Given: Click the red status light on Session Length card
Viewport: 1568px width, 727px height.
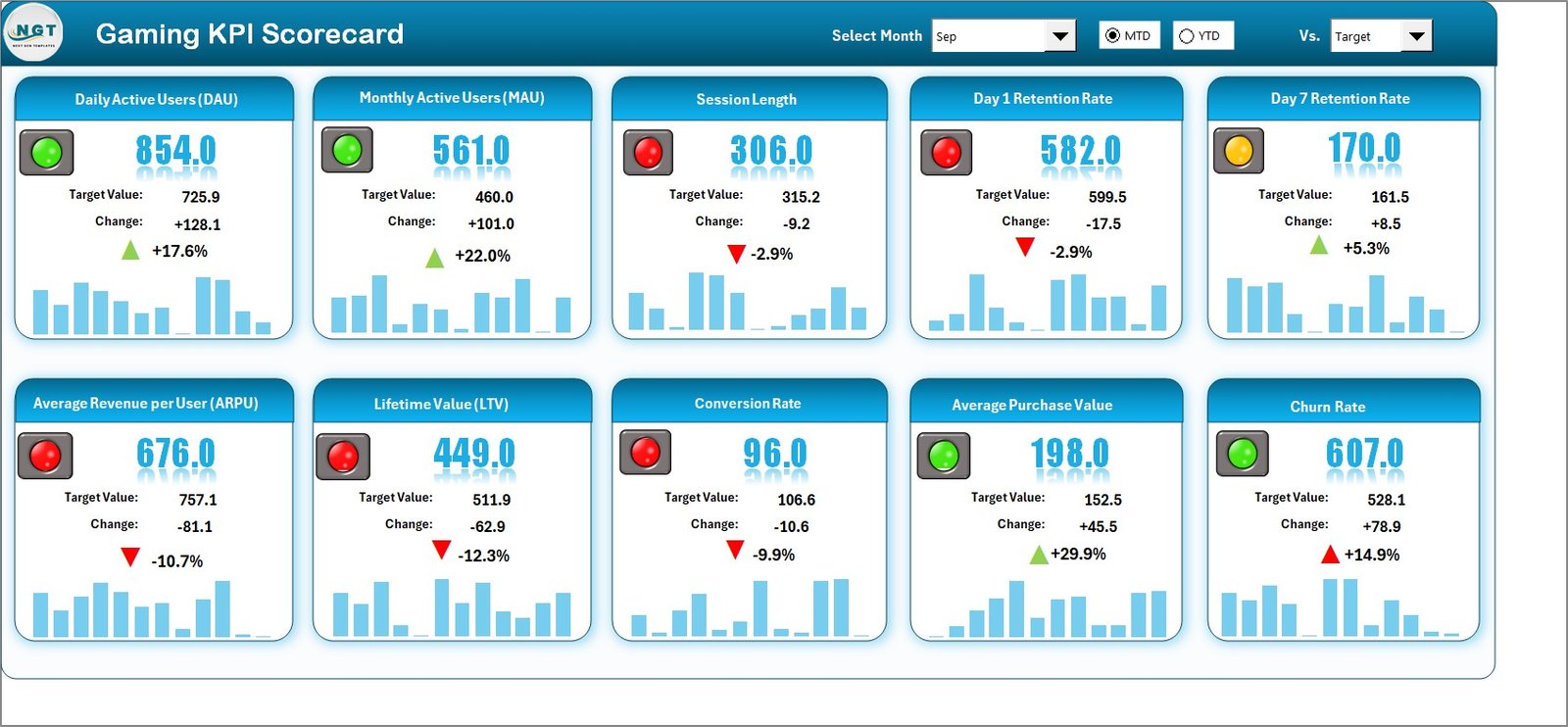Looking at the screenshot, I should tap(648, 153).
